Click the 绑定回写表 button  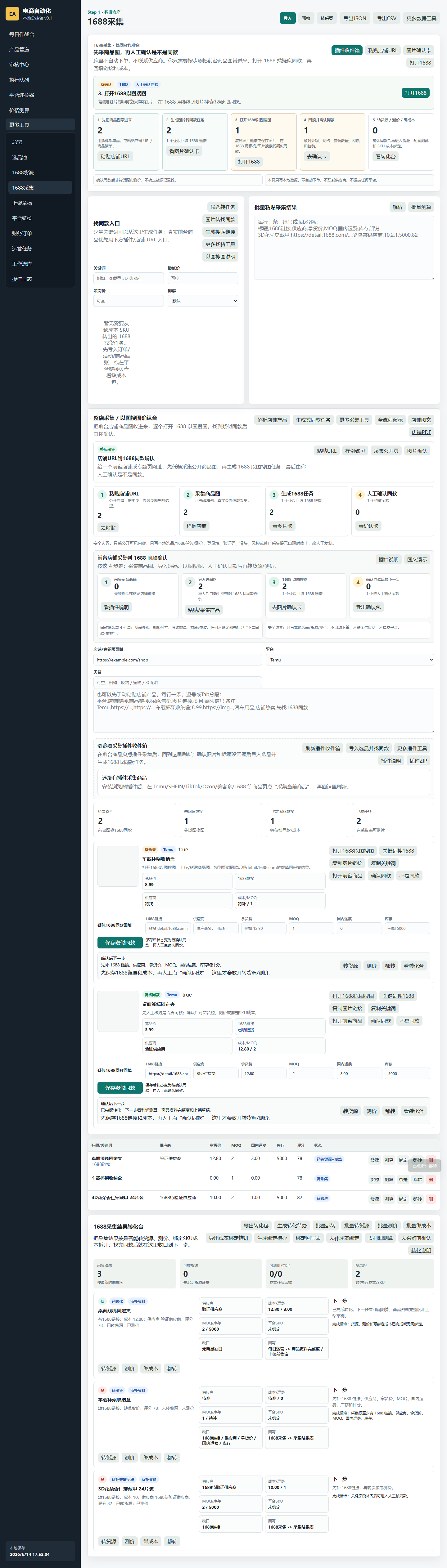308,1238
